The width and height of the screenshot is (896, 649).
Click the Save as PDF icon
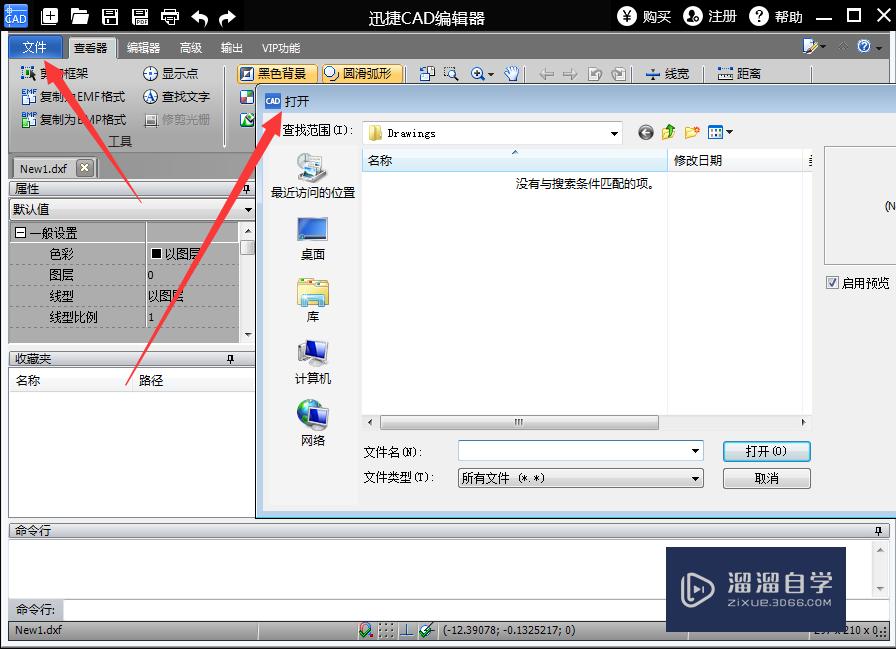pyautogui.click(x=140, y=17)
